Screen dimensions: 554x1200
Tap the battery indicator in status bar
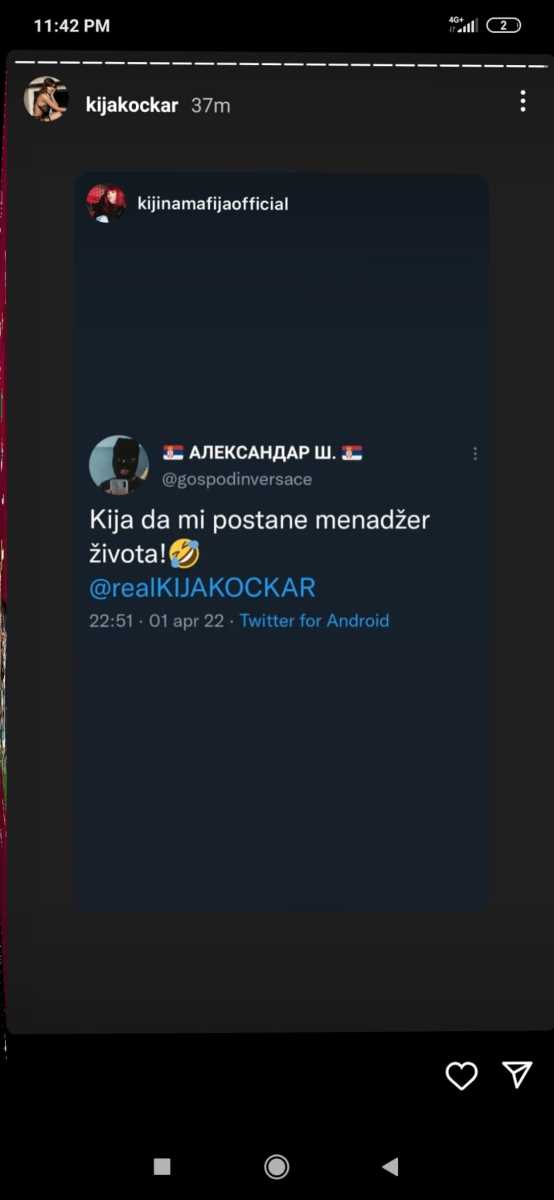(x=503, y=26)
